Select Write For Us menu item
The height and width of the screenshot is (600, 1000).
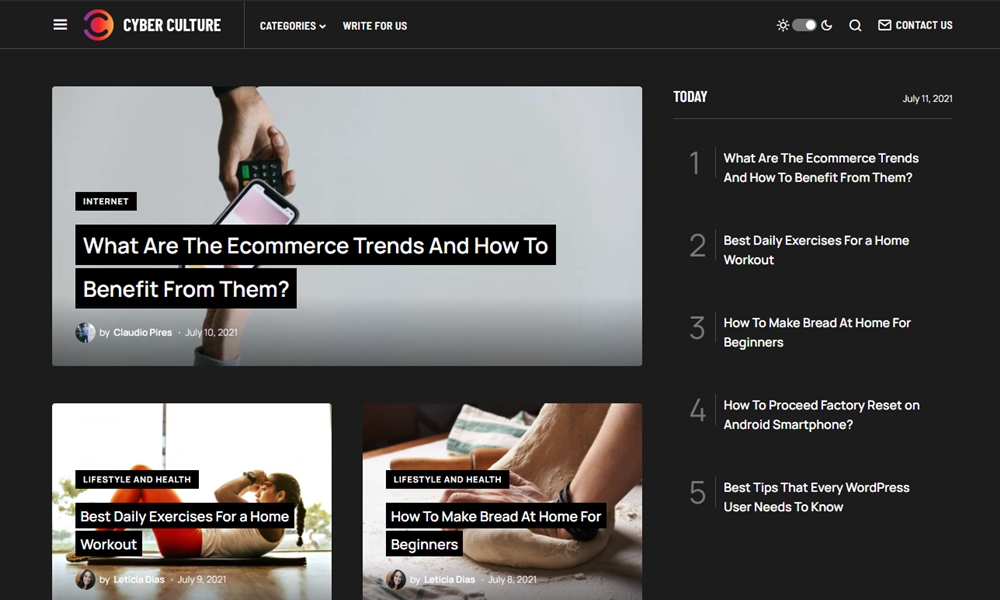coord(375,26)
